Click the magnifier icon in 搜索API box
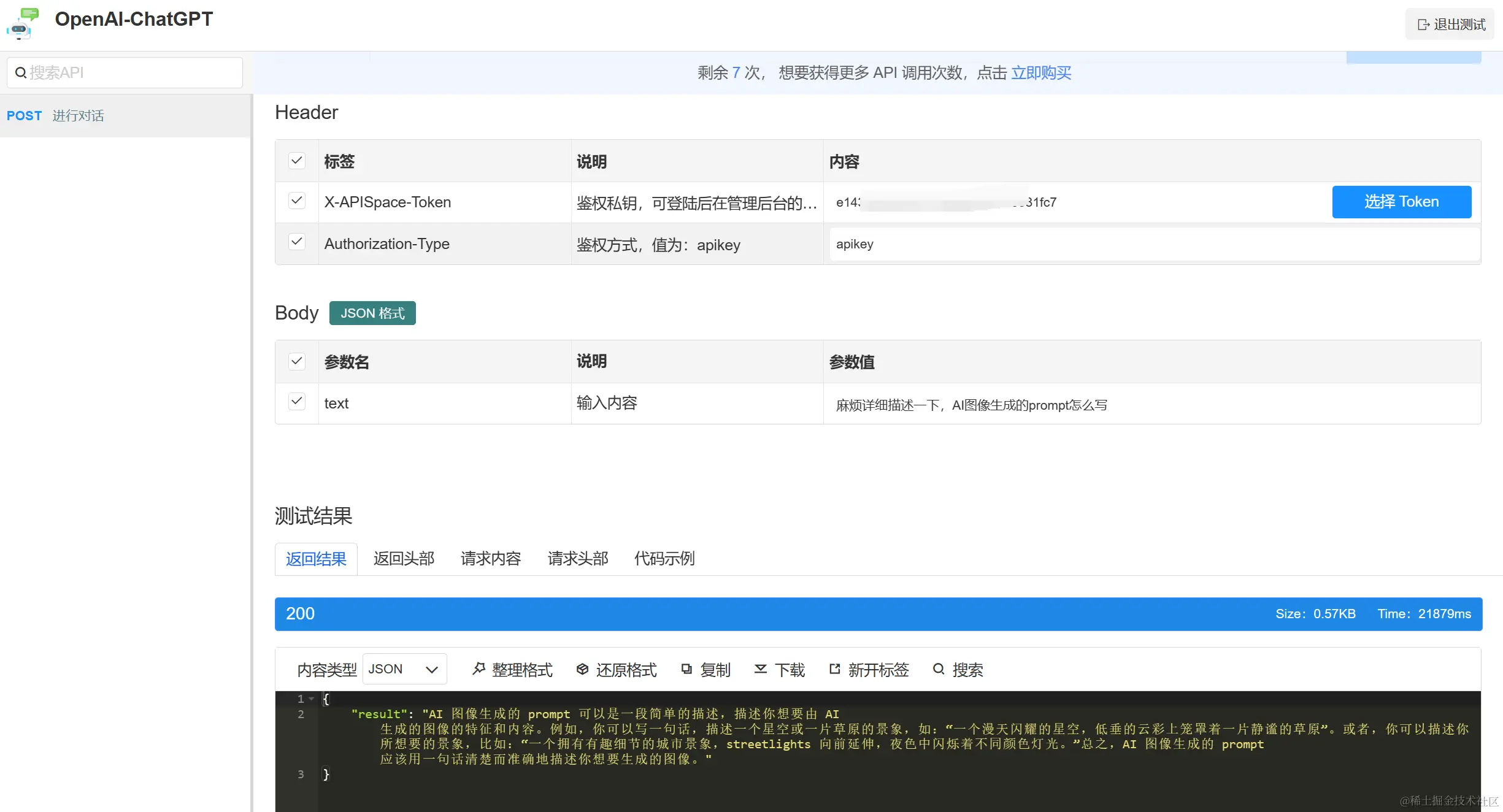Image resolution: width=1503 pixels, height=812 pixels. coord(21,73)
